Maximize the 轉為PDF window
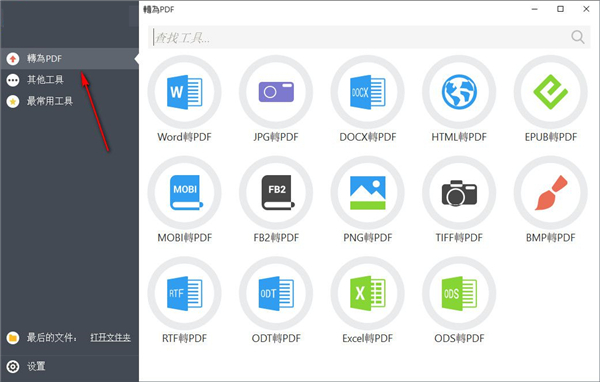Image resolution: width=600 pixels, height=382 pixels. pos(560,9)
